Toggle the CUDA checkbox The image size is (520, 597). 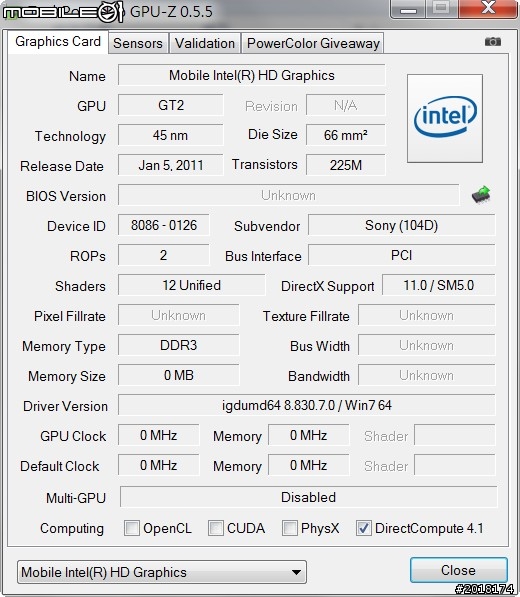215,528
